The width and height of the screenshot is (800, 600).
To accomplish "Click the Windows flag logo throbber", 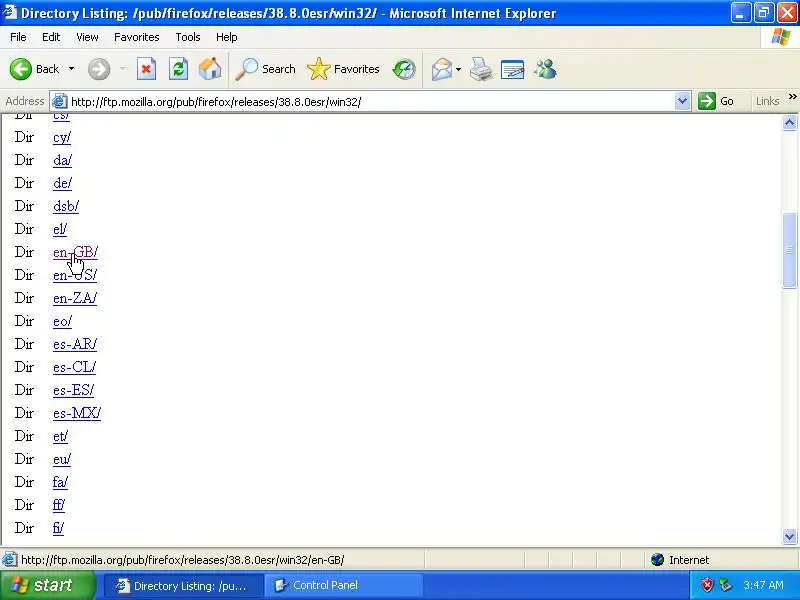I will [x=781, y=37].
